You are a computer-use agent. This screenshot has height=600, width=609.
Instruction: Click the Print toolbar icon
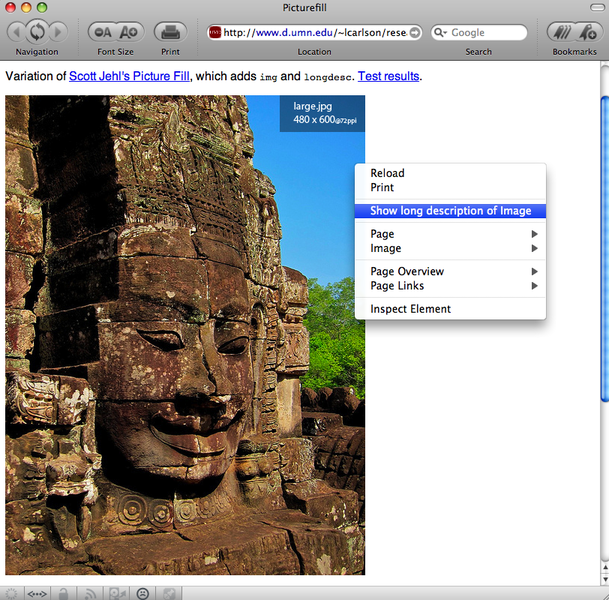(171, 32)
